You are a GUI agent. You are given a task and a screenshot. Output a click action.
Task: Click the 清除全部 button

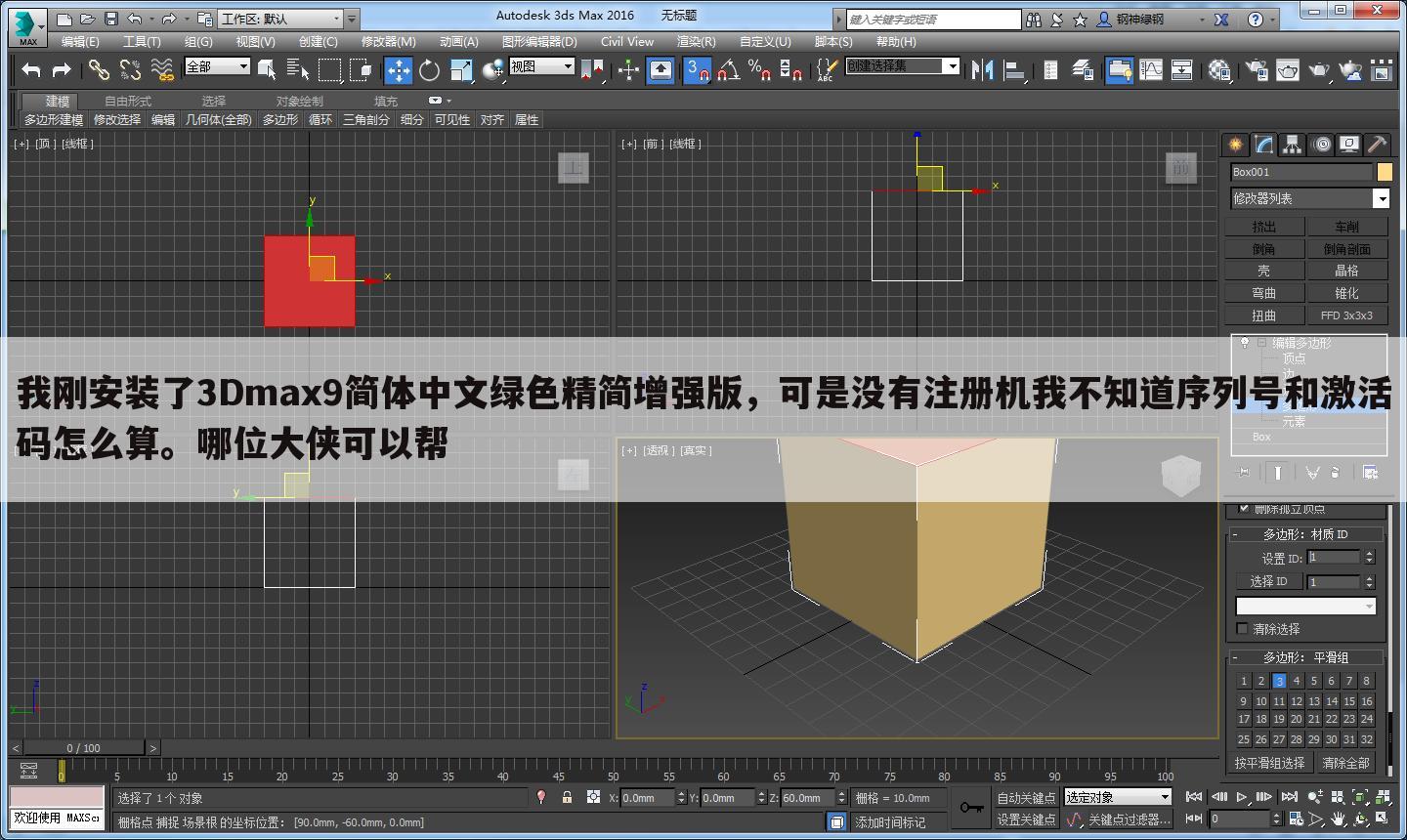point(1345,763)
